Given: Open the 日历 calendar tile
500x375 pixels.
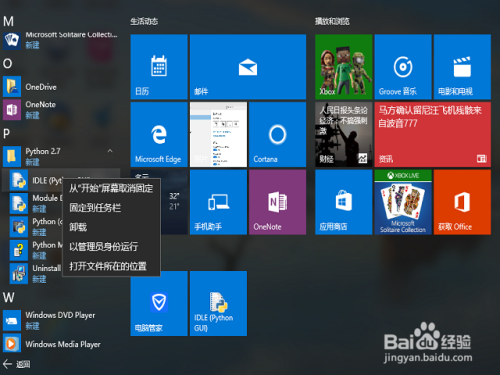Looking at the screenshot, I should click(x=159, y=67).
